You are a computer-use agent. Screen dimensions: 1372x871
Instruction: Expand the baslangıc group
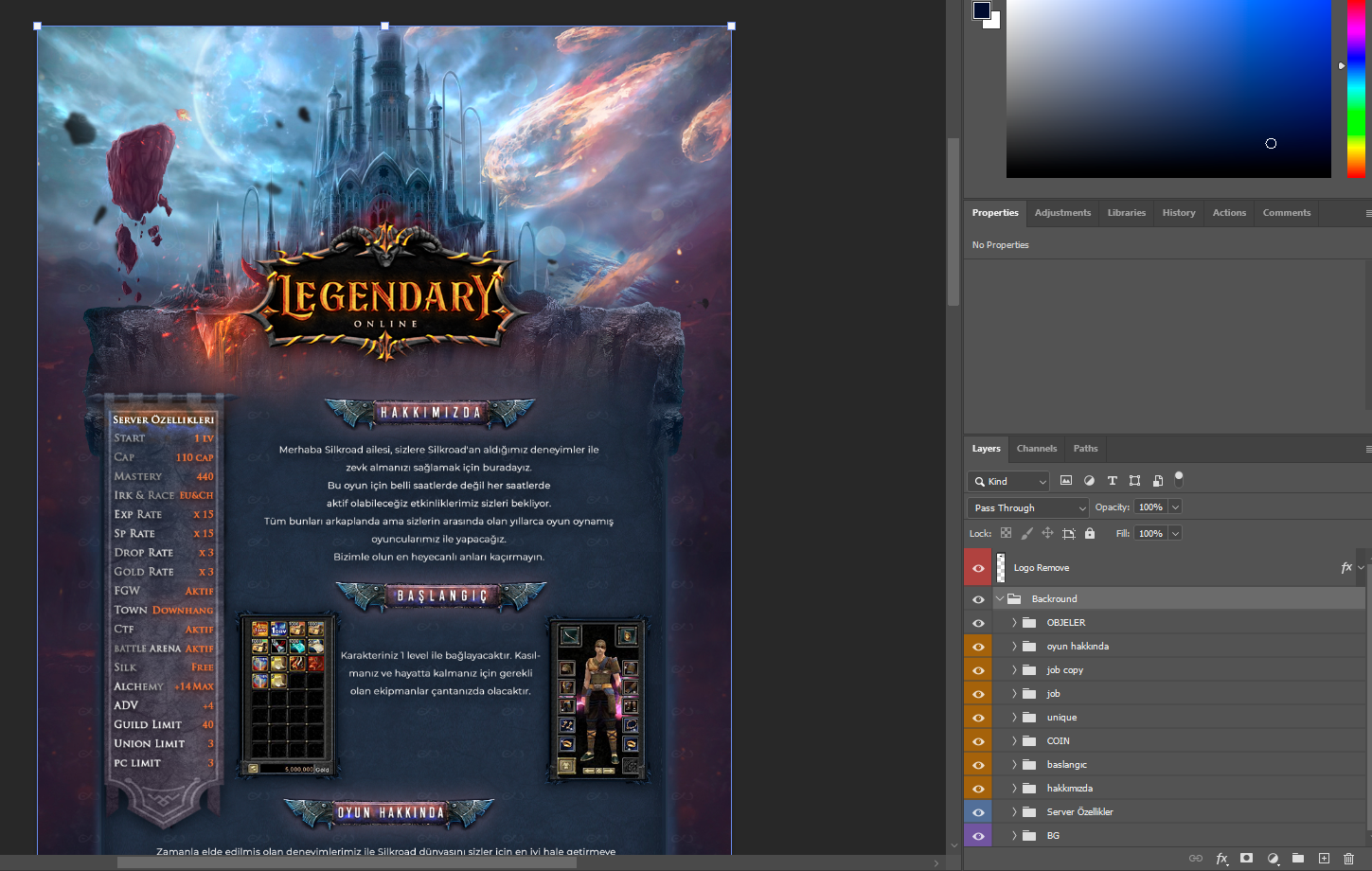(x=1014, y=764)
